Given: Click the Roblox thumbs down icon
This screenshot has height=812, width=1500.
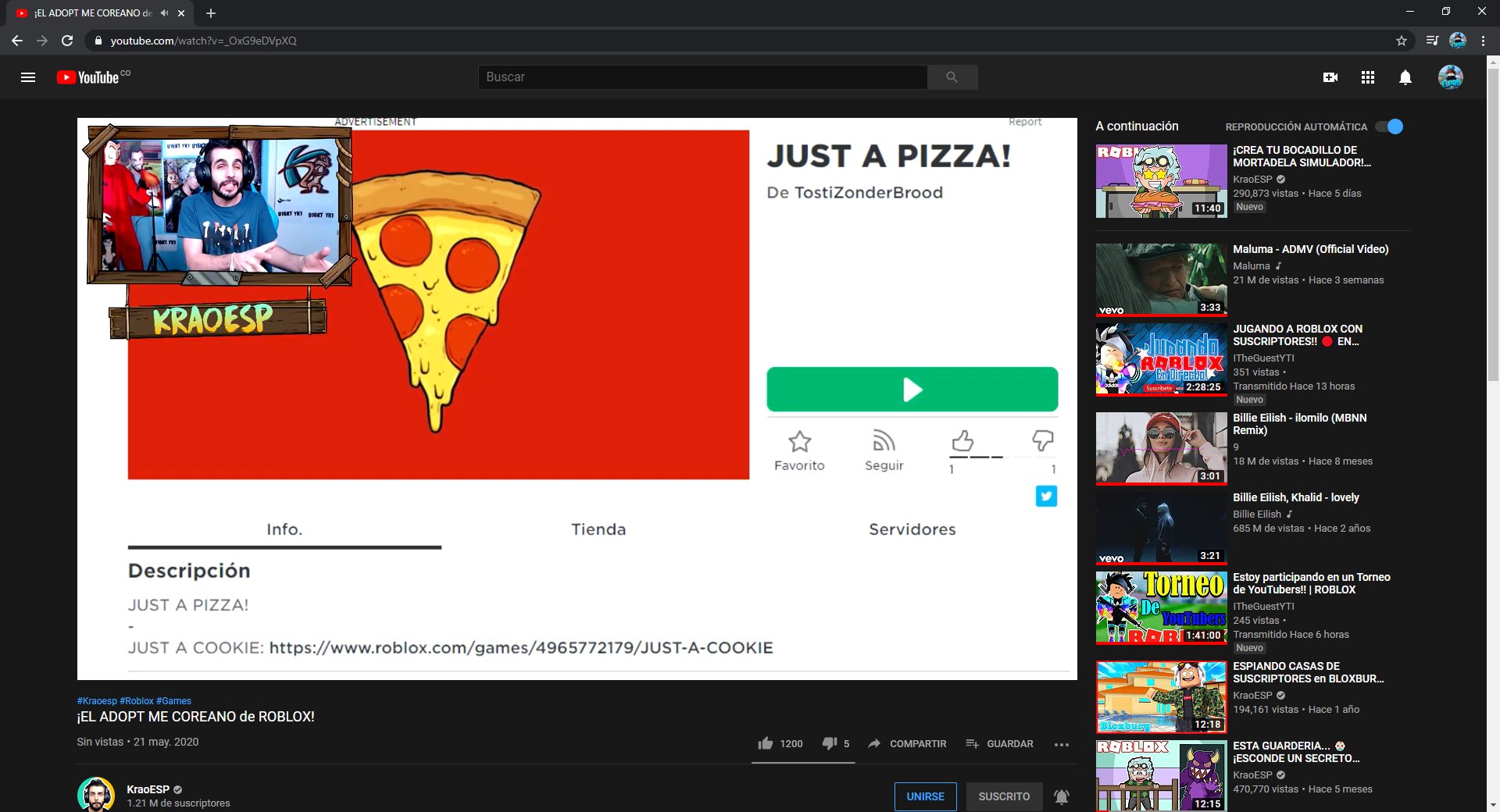Looking at the screenshot, I should pyautogui.click(x=1043, y=440).
